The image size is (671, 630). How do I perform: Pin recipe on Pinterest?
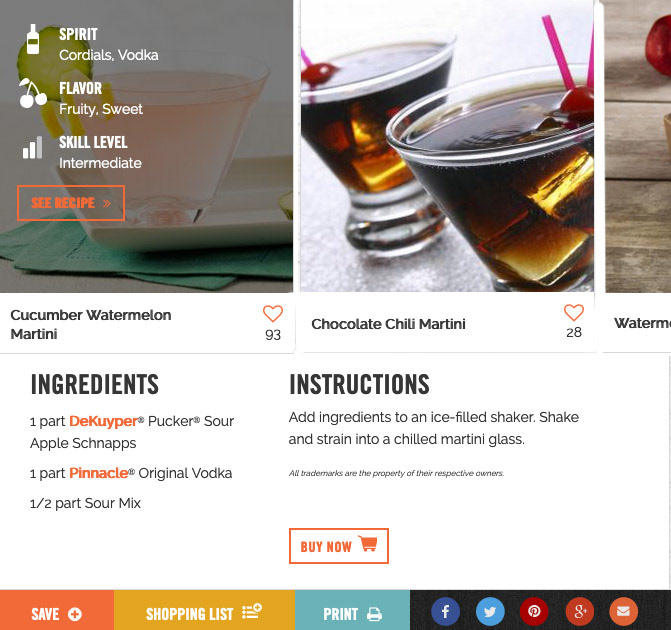tap(534, 611)
